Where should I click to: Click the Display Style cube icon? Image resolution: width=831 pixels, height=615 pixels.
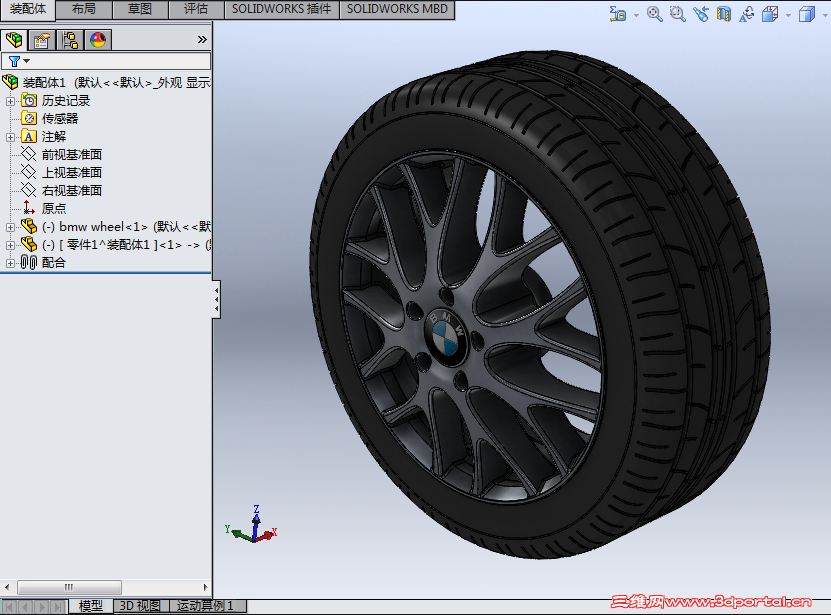[x=807, y=14]
